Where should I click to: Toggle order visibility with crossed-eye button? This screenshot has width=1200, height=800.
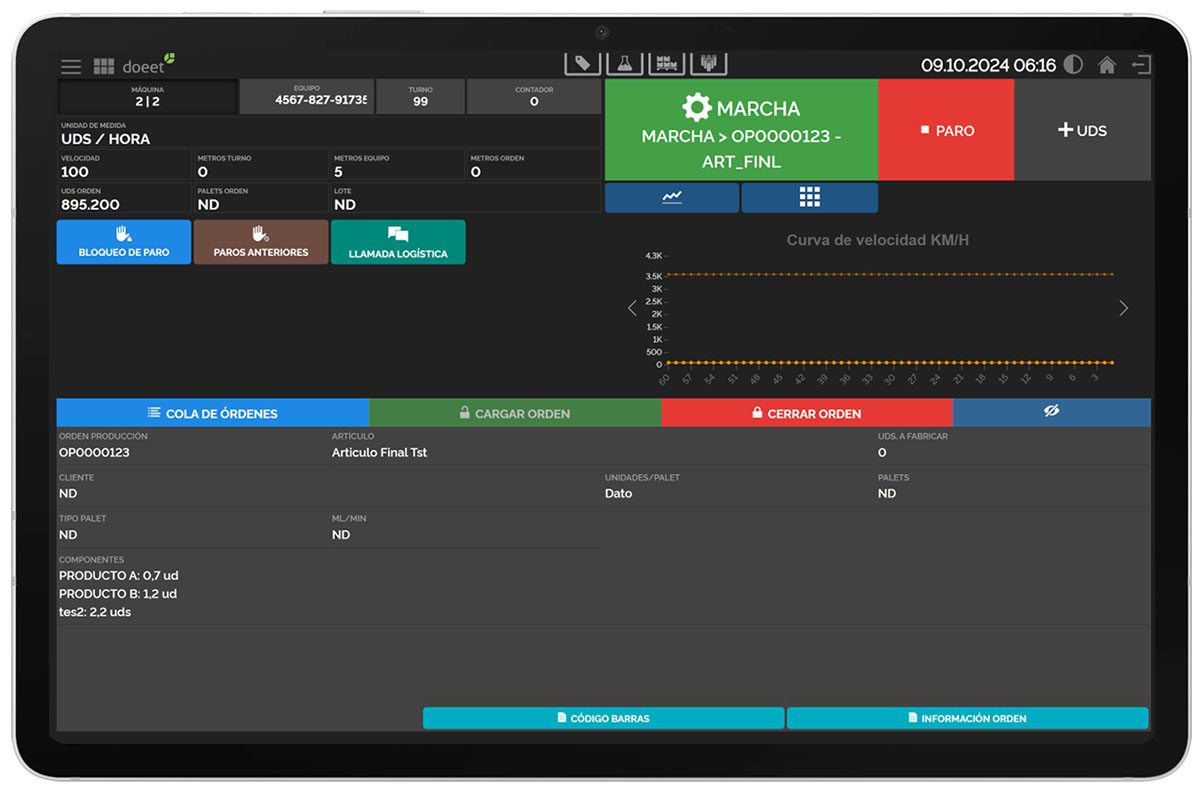pos(1051,412)
